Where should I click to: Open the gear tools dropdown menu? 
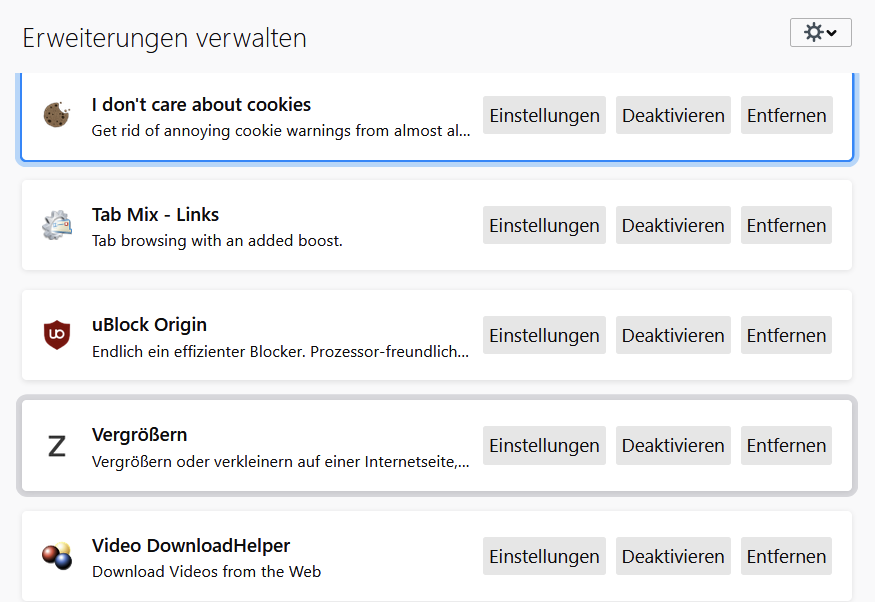(x=820, y=33)
